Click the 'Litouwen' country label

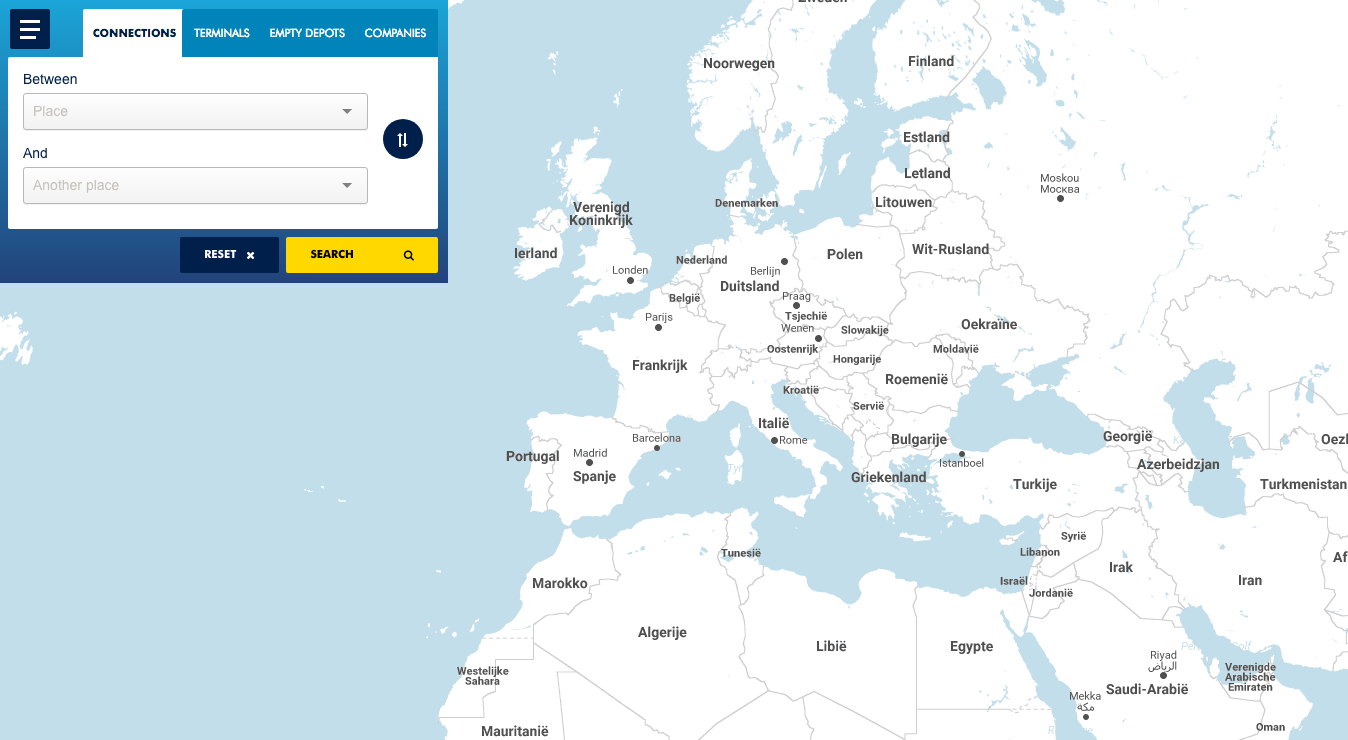(x=904, y=202)
